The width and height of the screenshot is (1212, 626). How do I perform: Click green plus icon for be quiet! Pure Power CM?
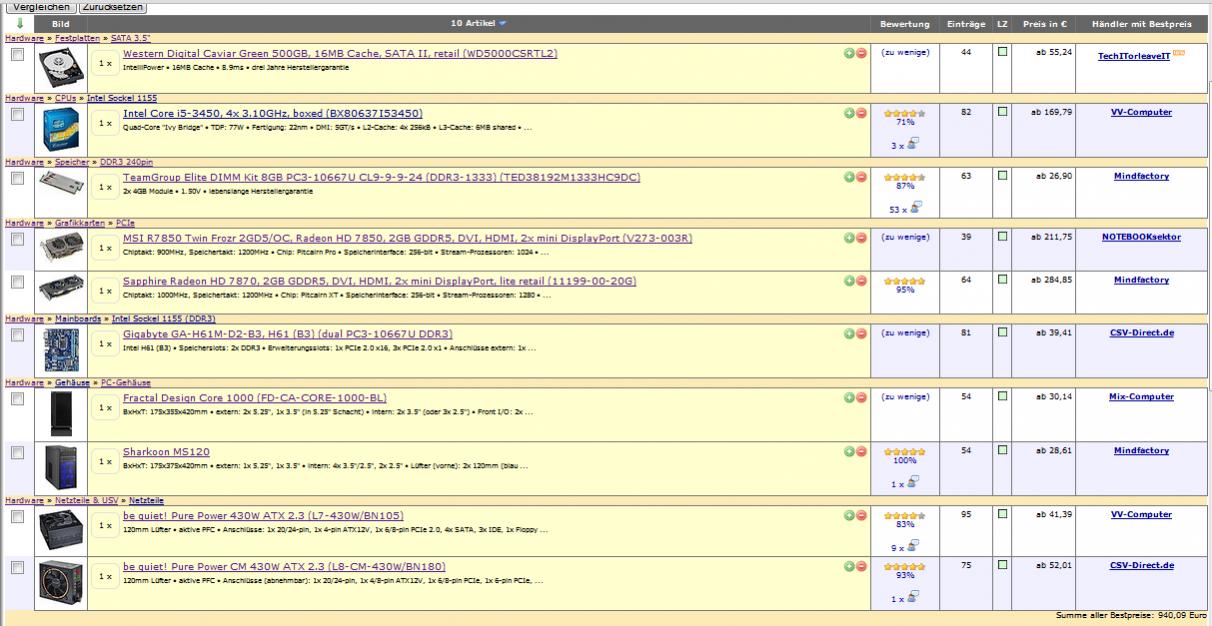tap(849, 567)
